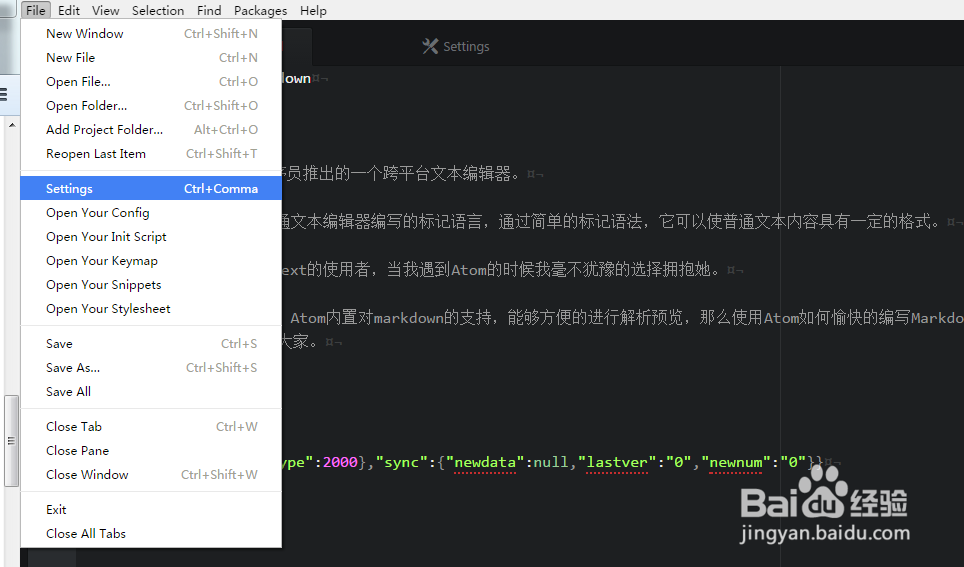
Task: Click the null value in editor
Action: pyautogui.click(x=551, y=462)
